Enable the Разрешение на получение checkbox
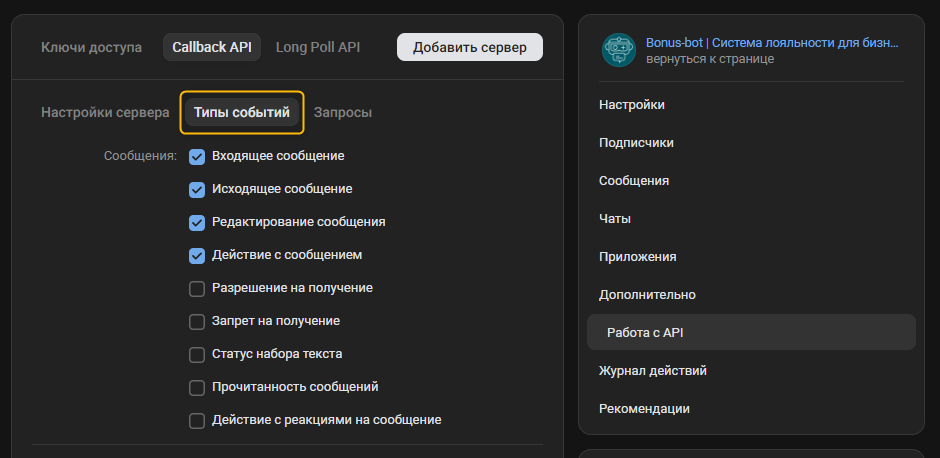This screenshot has height=458, width=940. [x=197, y=289]
